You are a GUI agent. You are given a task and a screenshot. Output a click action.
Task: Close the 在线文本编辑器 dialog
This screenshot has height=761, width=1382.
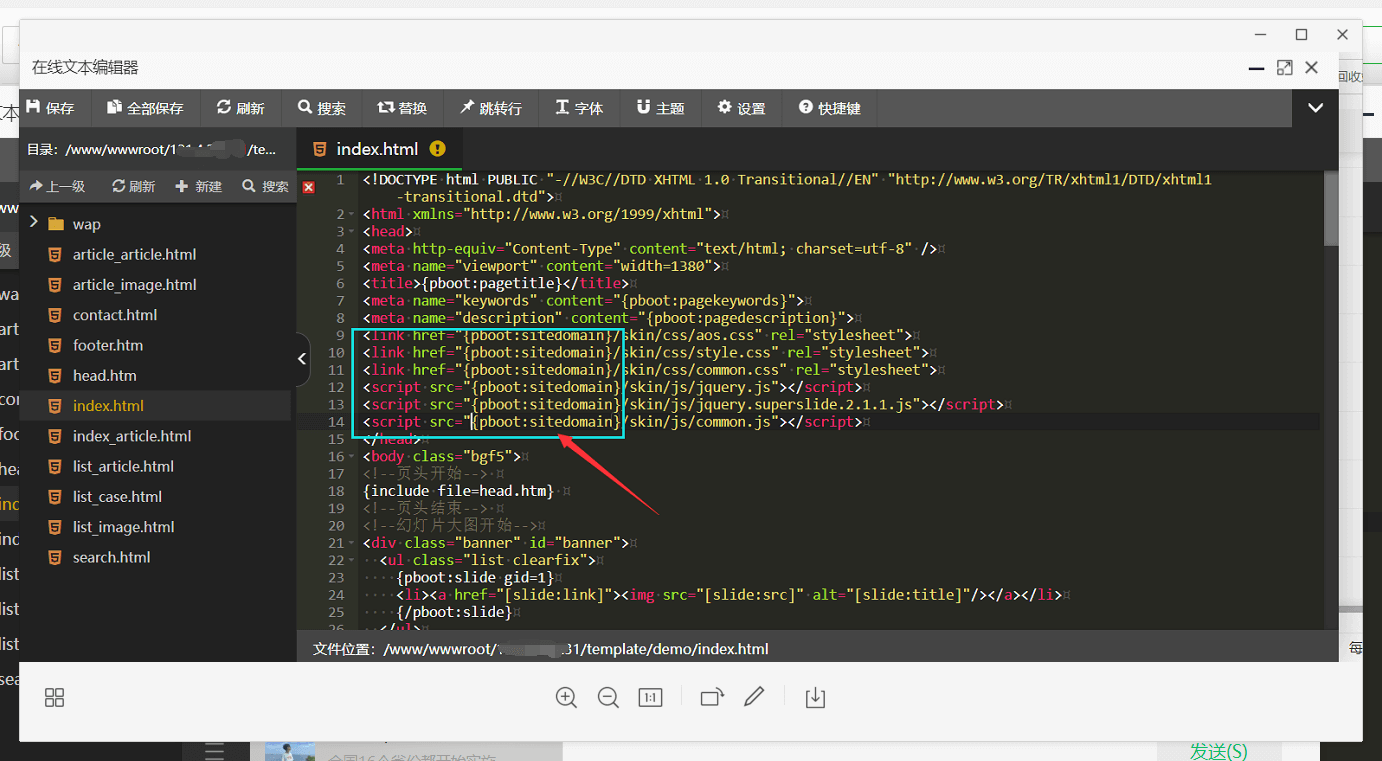point(1312,68)
